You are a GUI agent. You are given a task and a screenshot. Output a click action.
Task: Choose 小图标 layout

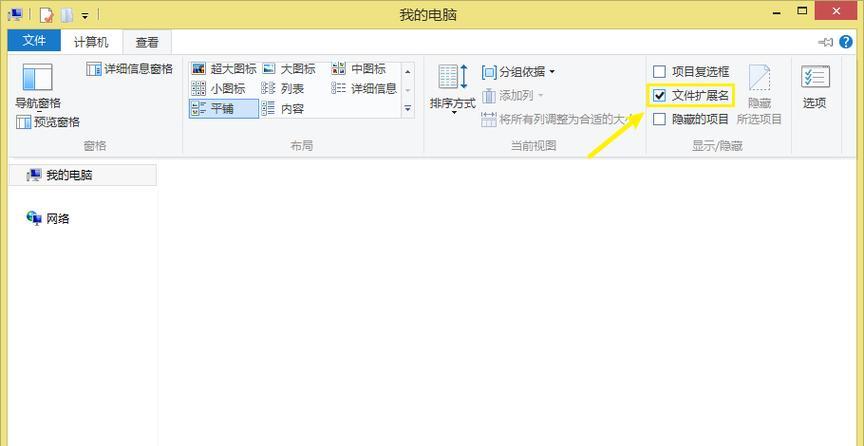[218, 89]
